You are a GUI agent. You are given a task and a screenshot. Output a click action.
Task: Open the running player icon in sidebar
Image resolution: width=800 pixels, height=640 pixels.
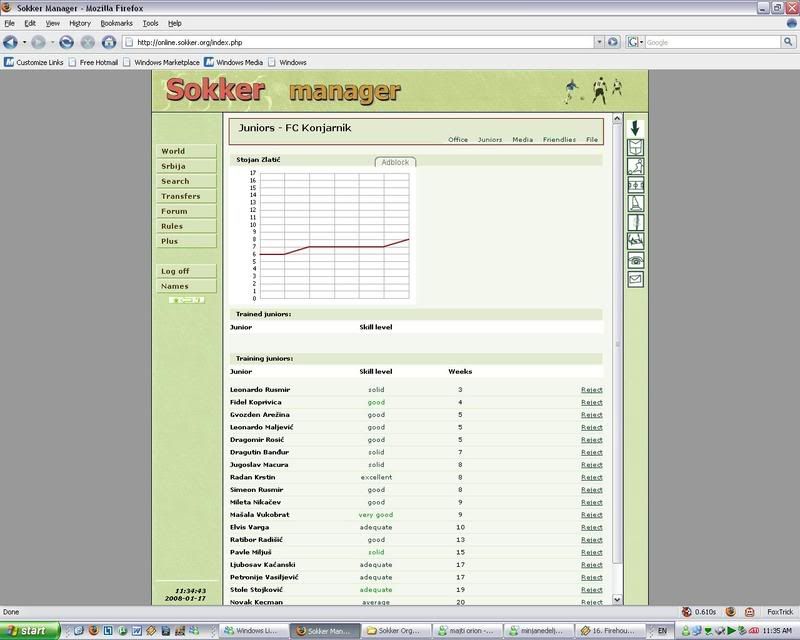[x=635, y=166]
